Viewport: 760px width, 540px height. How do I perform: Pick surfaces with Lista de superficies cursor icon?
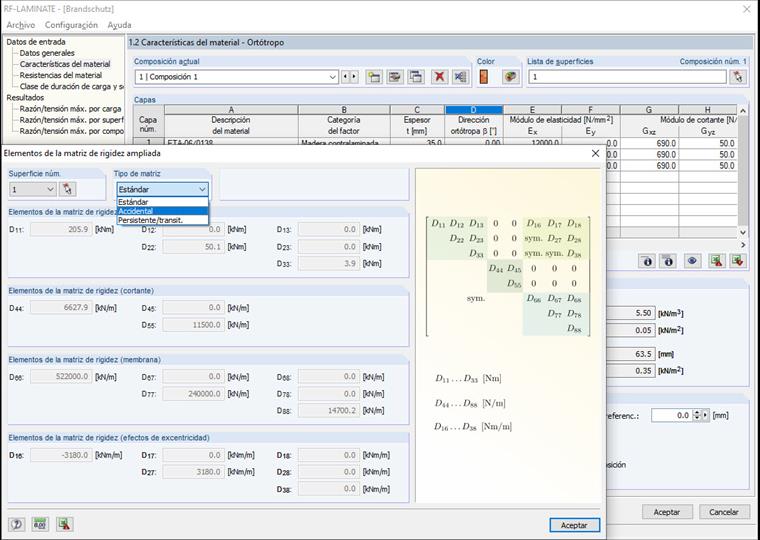pyautogui.click(x=738, y=77)
